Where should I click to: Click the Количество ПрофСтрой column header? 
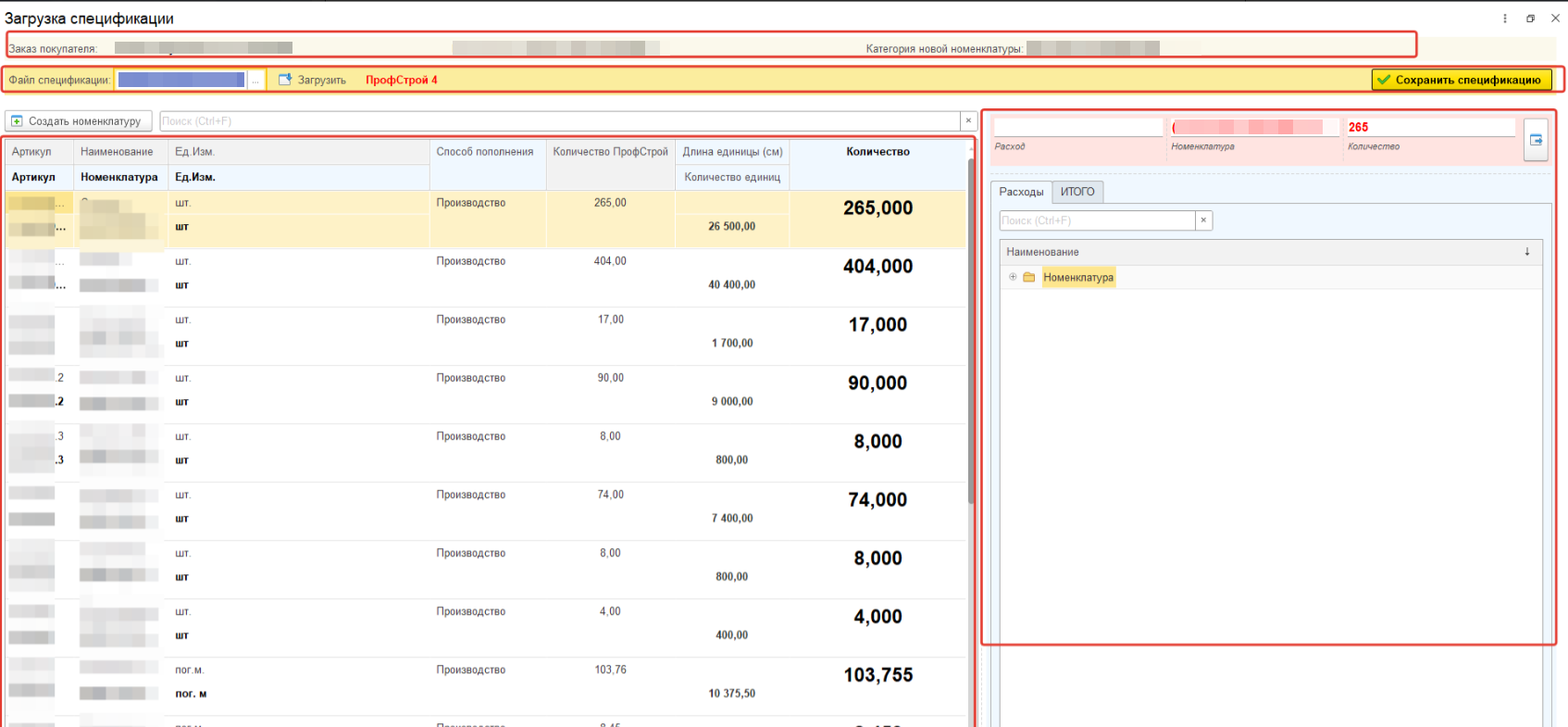611,152
